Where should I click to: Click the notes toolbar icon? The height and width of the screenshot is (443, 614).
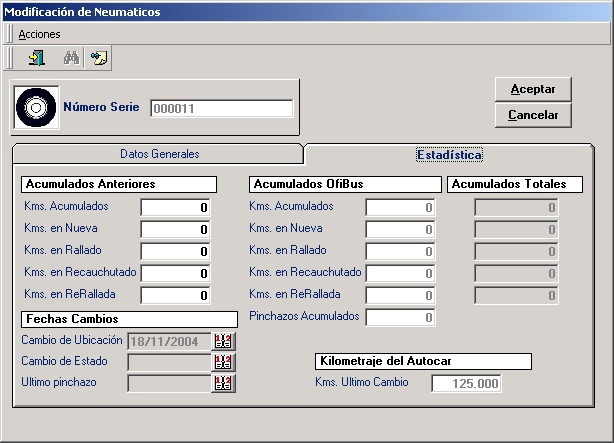[98, 58]
